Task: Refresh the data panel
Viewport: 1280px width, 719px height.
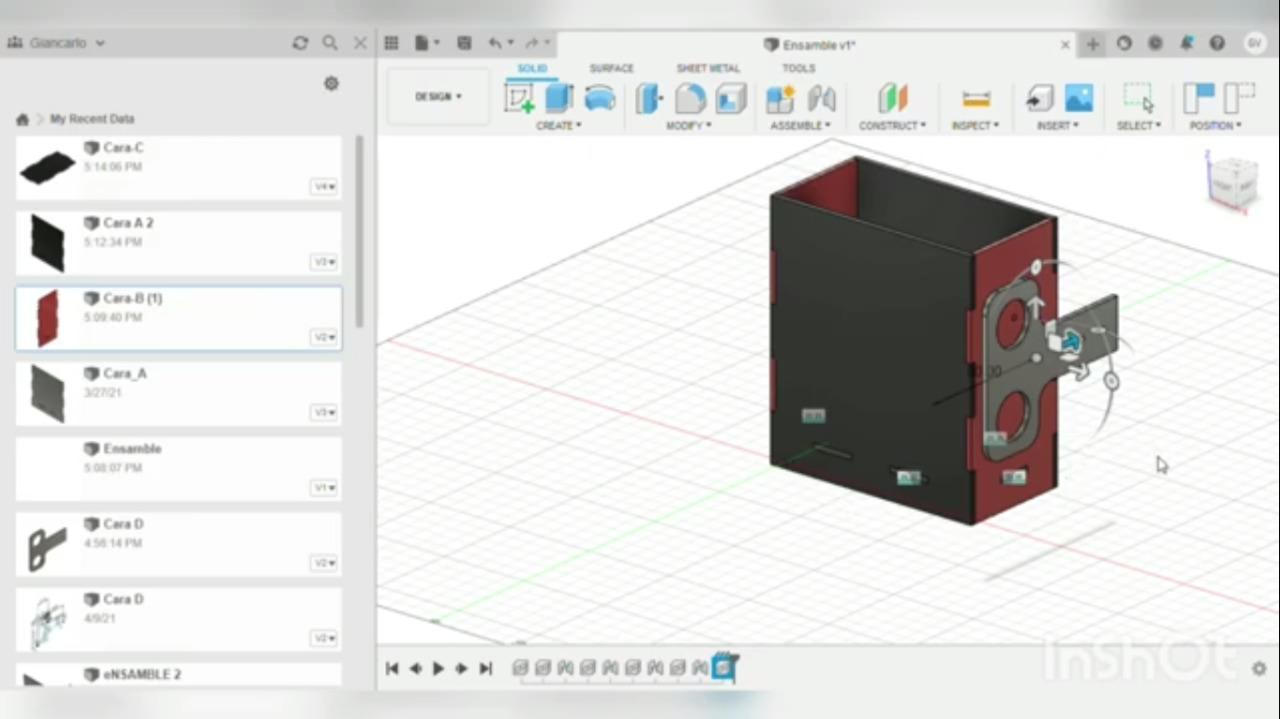Action: (300, 43)
